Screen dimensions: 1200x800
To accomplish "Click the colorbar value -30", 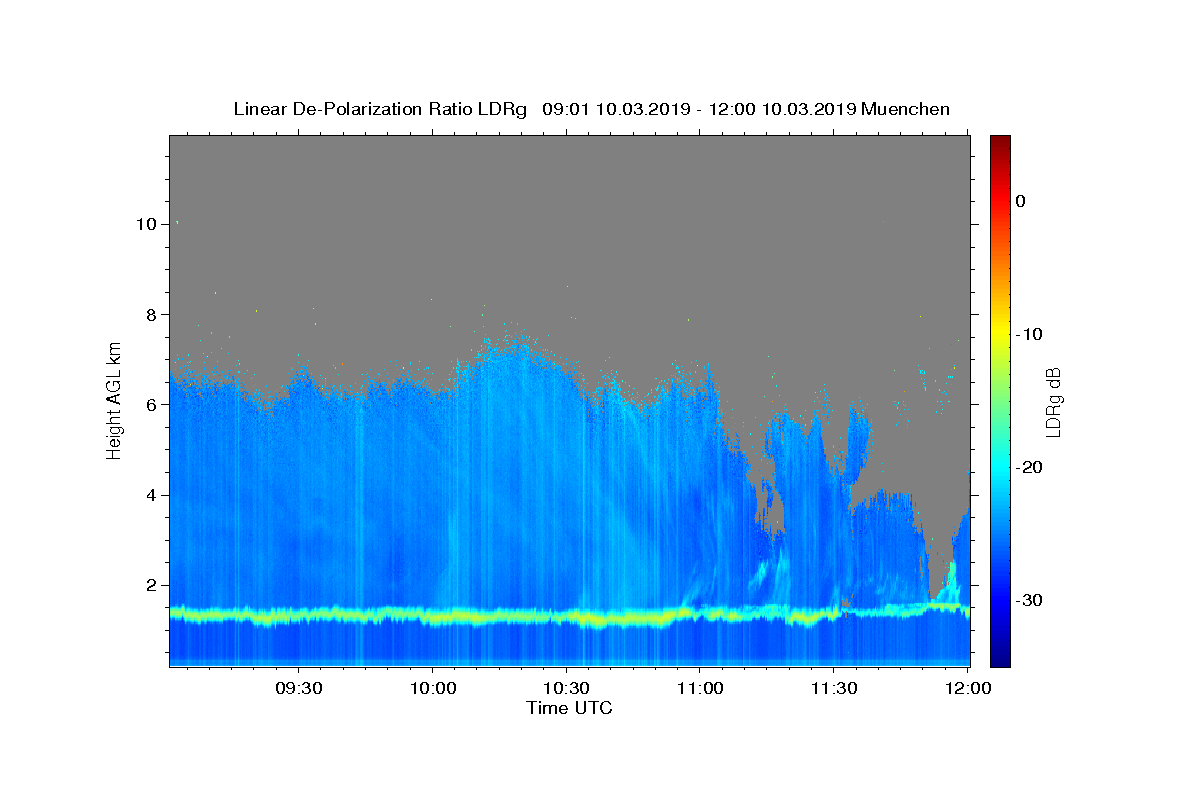I will tap(1029, 600).
